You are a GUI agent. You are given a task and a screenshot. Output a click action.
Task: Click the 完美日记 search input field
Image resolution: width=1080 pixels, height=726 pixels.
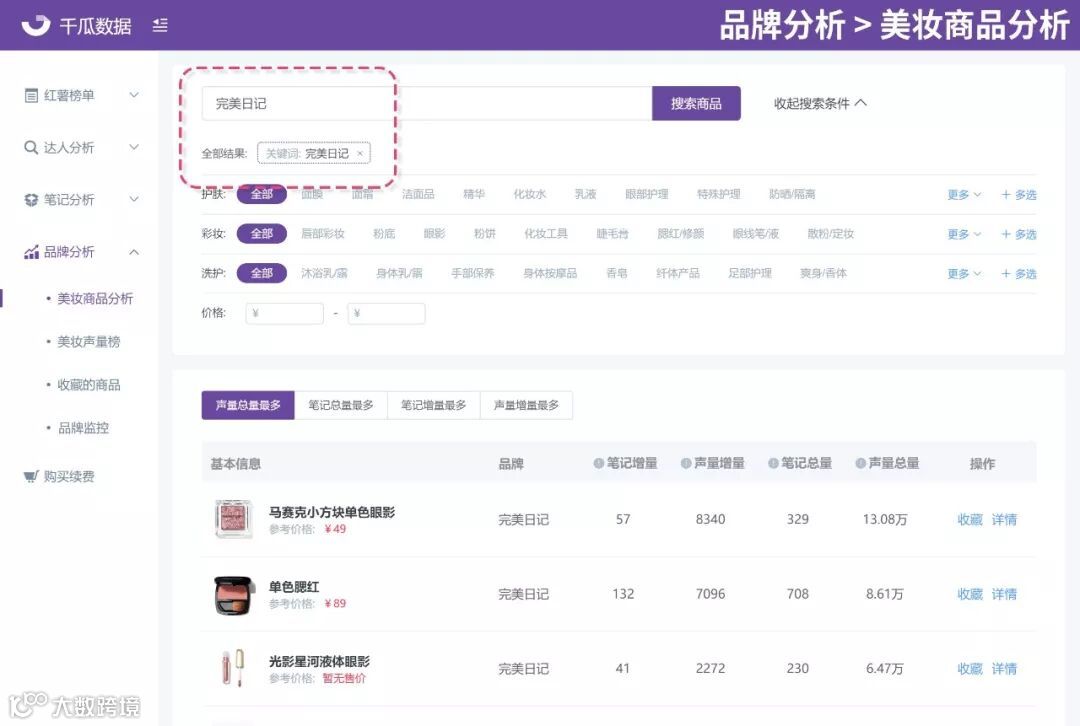click(x=427, y=103)
